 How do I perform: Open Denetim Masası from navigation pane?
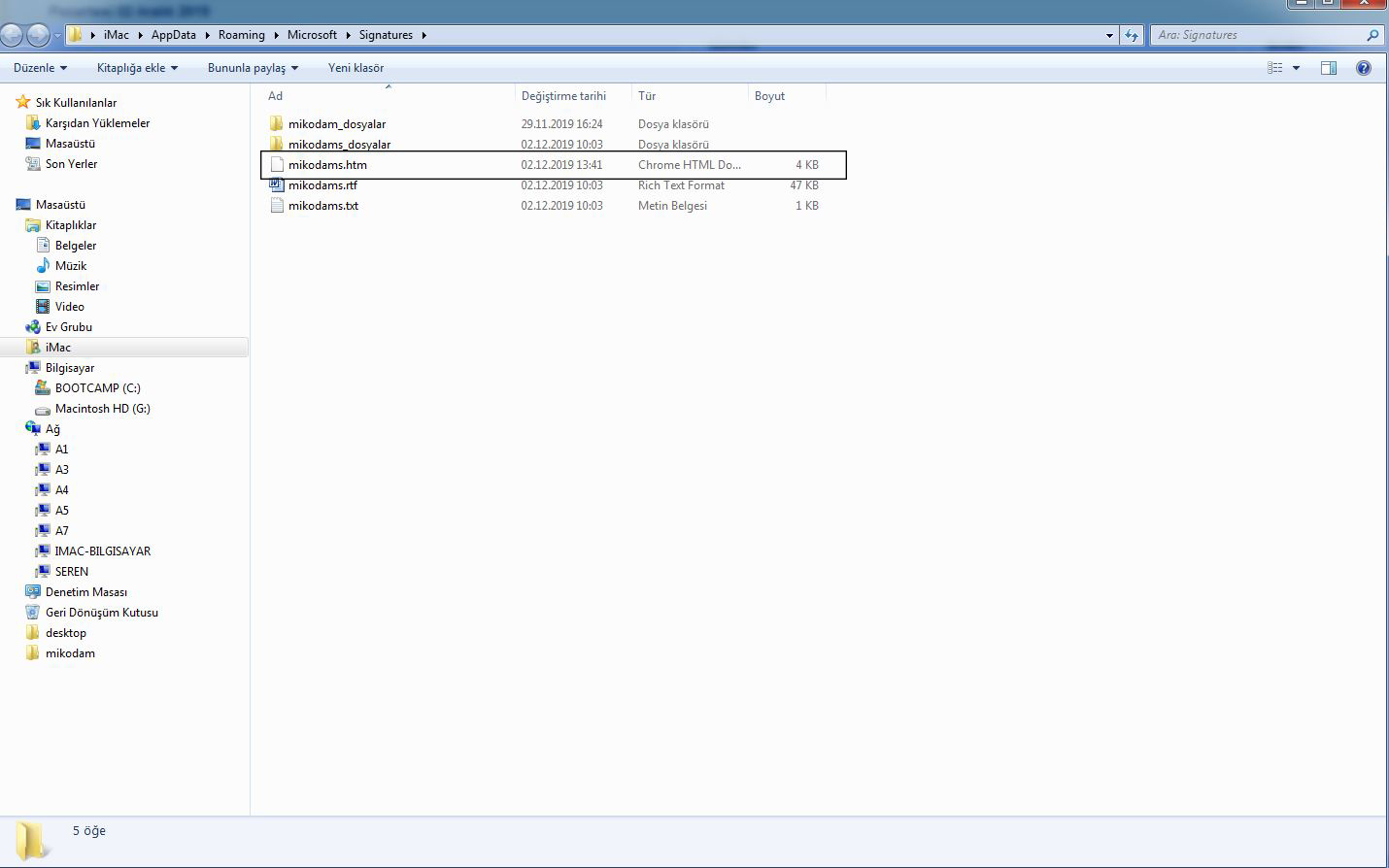(x=85, y=592)
